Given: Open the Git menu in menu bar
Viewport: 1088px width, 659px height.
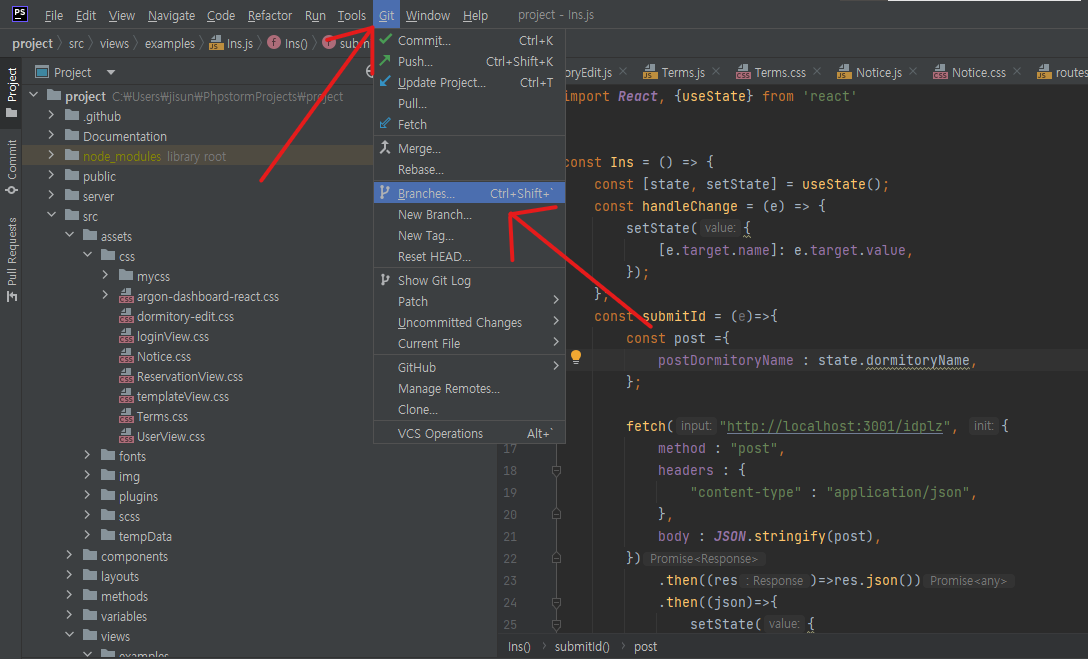Looking at the screenshot, I should click(x=386, y=15).
